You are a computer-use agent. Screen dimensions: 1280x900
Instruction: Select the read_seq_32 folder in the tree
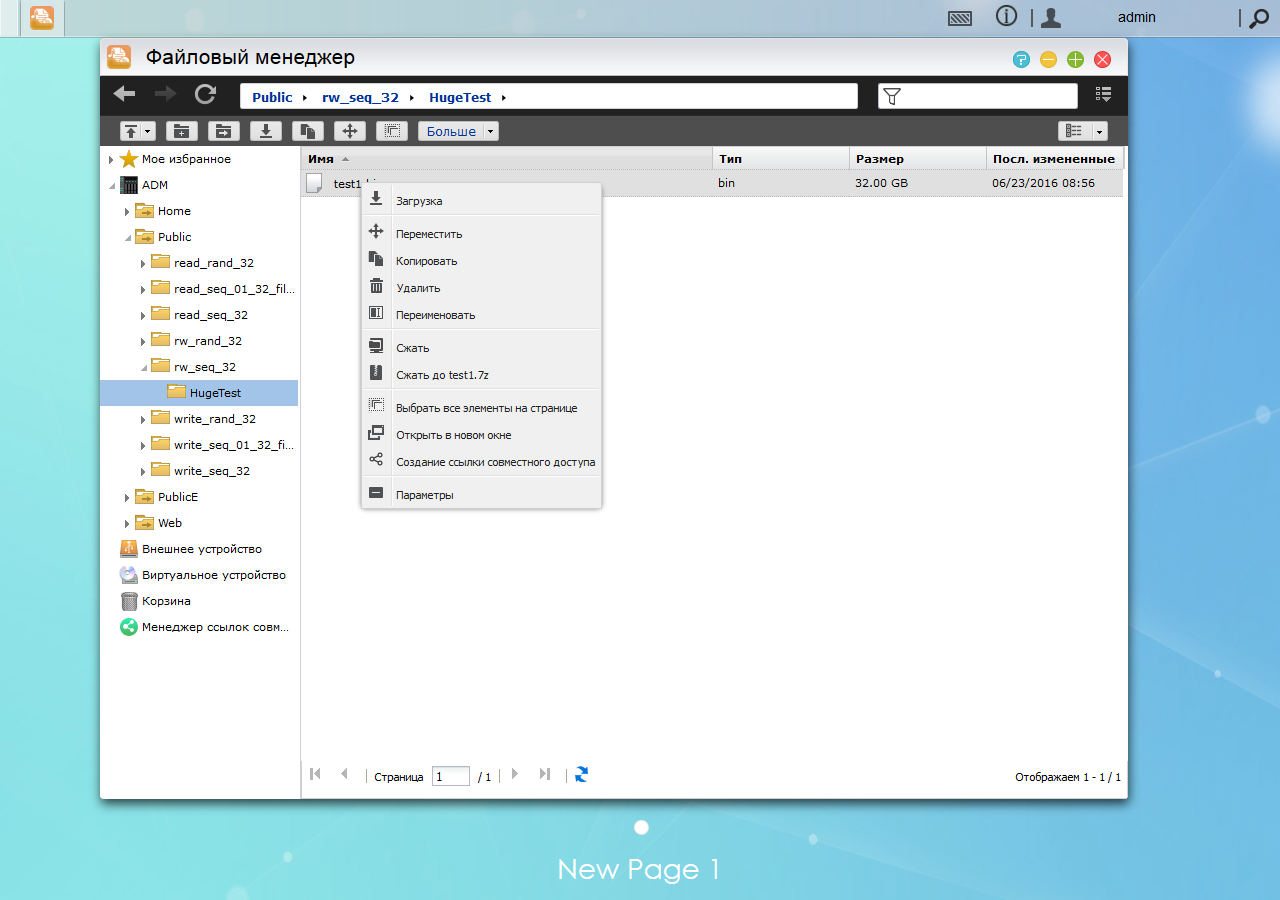click(x=211, y=315)
